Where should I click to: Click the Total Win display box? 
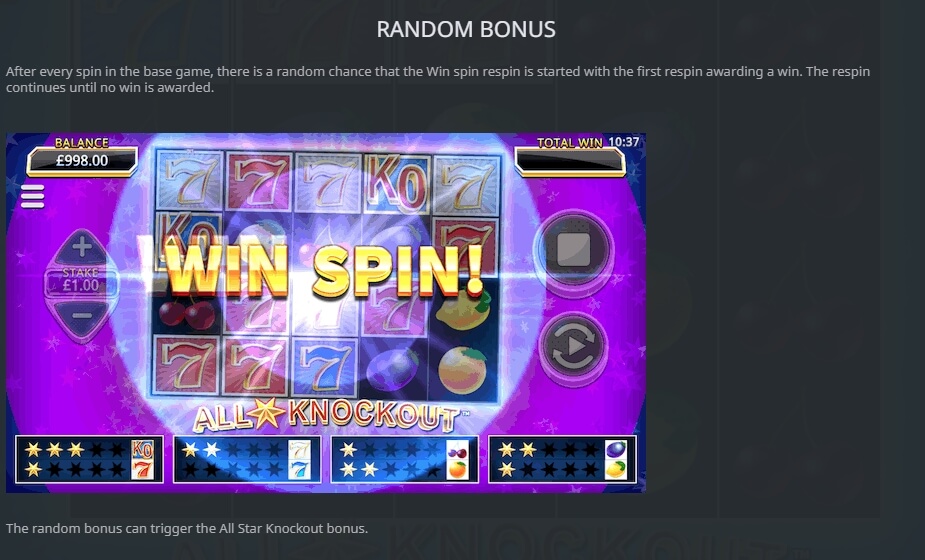[x=570, y=161]
